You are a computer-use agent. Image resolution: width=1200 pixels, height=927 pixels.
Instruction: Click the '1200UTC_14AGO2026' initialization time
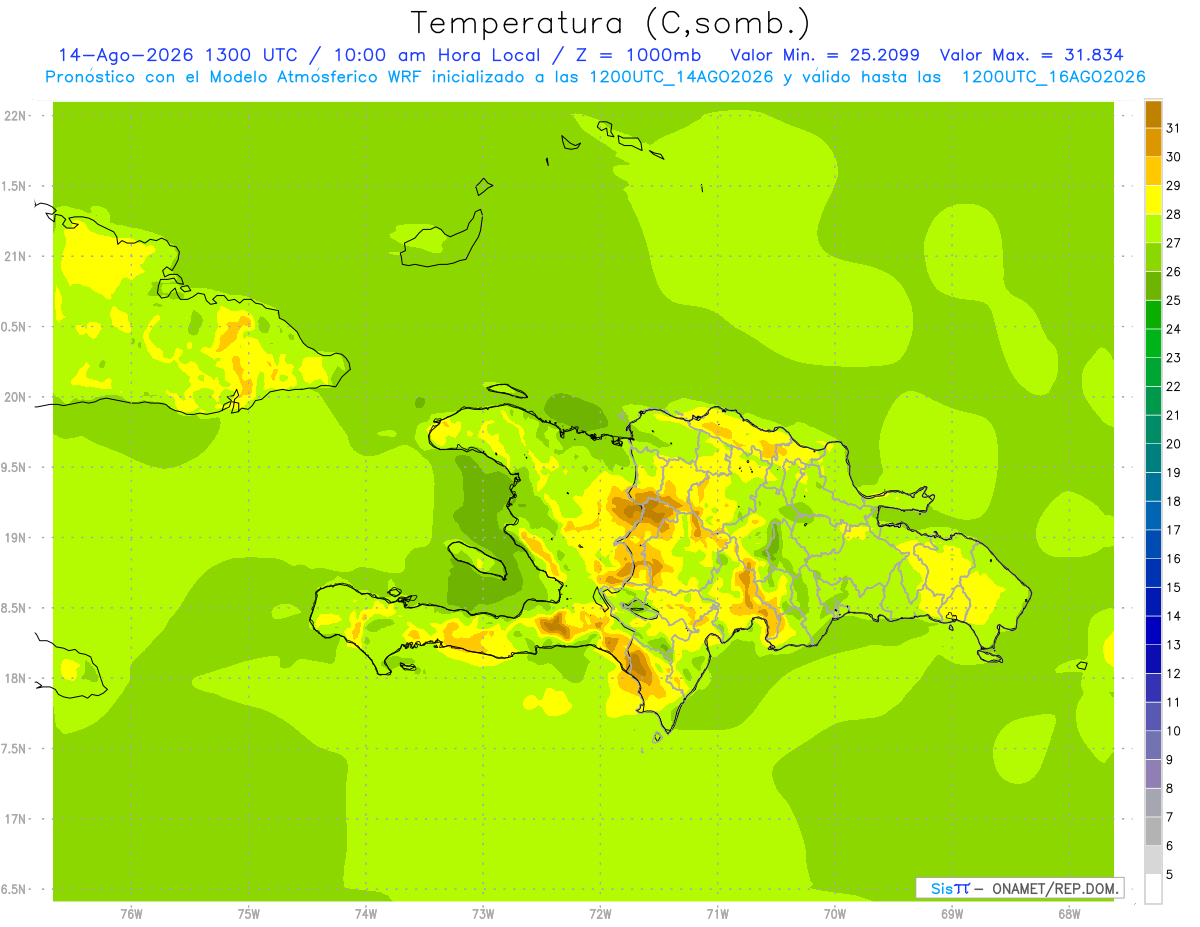coord(681,77)
